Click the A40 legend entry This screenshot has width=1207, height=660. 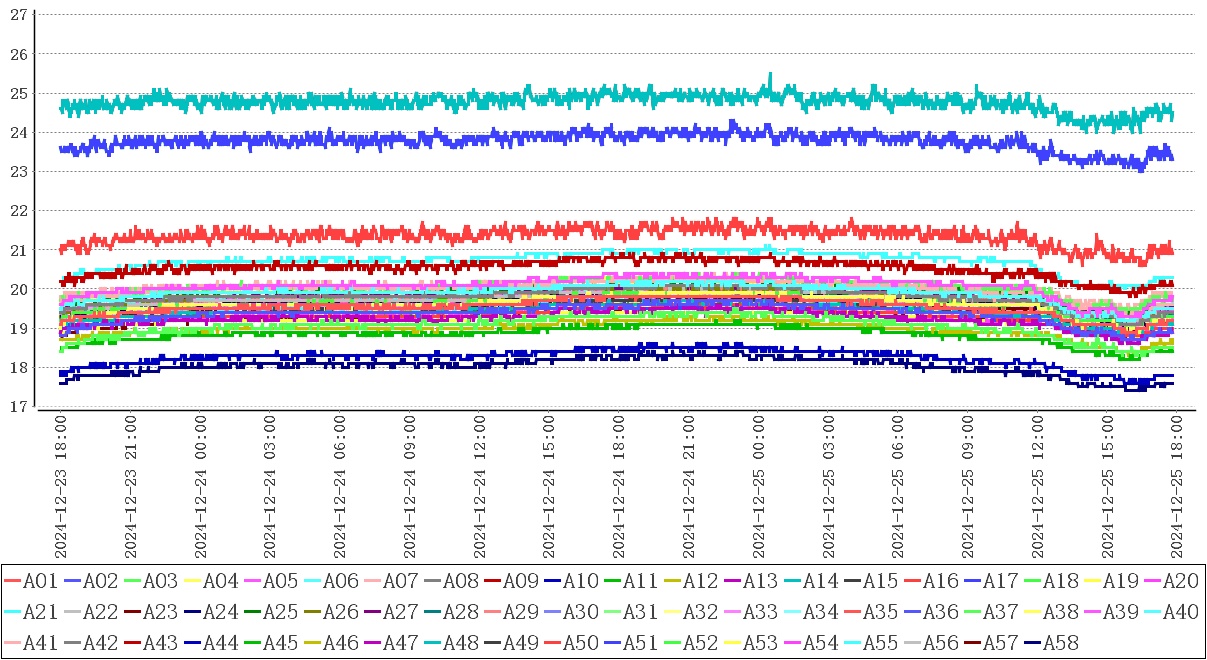(1179, 611)
